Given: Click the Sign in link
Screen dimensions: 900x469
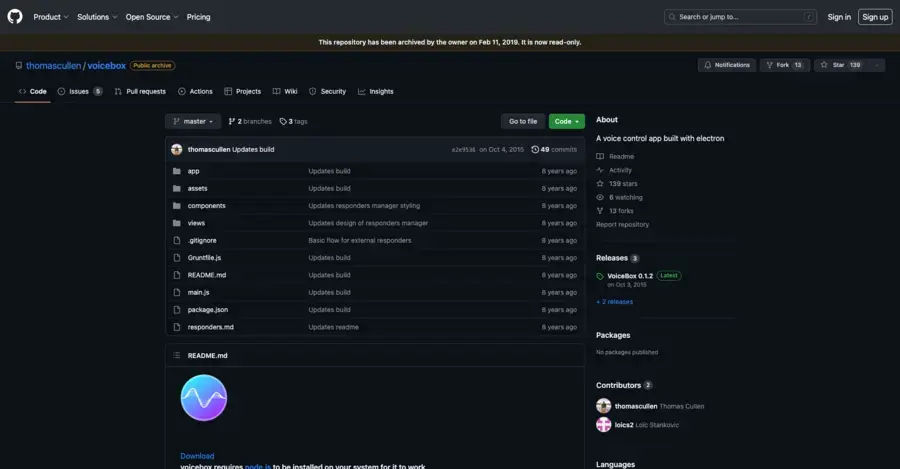Looking at the screenshot, I should [x=839, y=17].
